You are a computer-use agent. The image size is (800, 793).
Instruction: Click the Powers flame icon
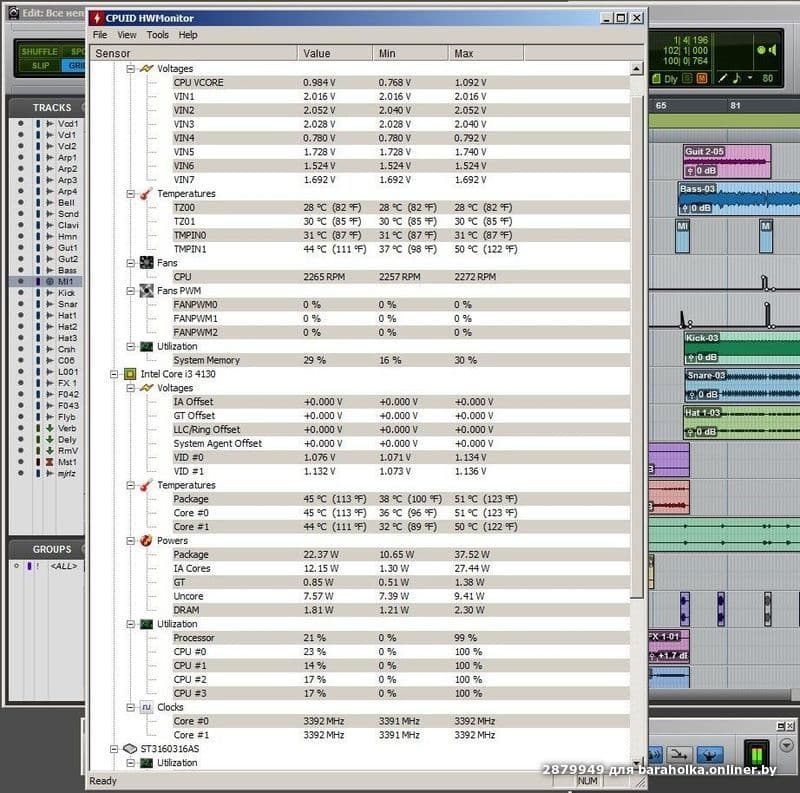point(146,540)
